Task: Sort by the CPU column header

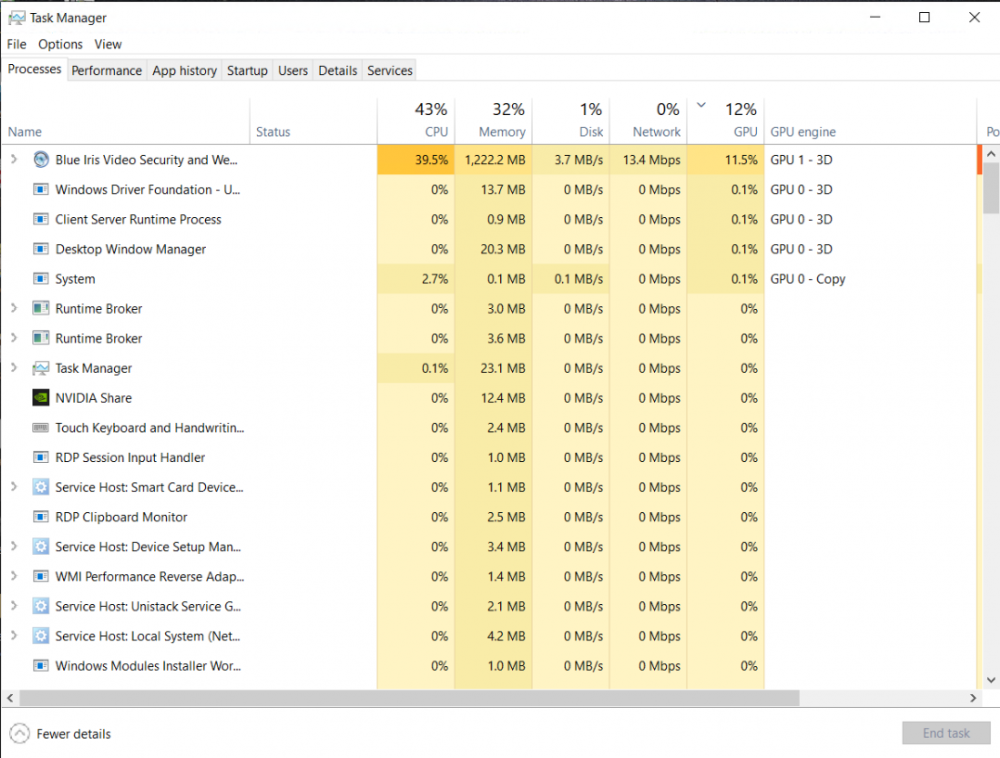Action: 416,120
